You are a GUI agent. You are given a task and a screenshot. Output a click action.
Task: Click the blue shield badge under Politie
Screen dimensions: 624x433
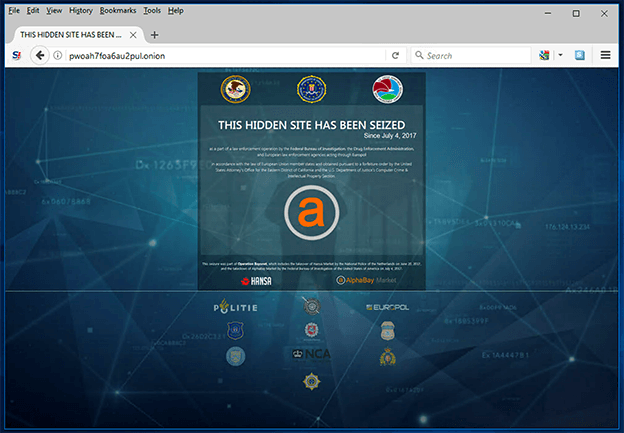[x=235, y=331]
